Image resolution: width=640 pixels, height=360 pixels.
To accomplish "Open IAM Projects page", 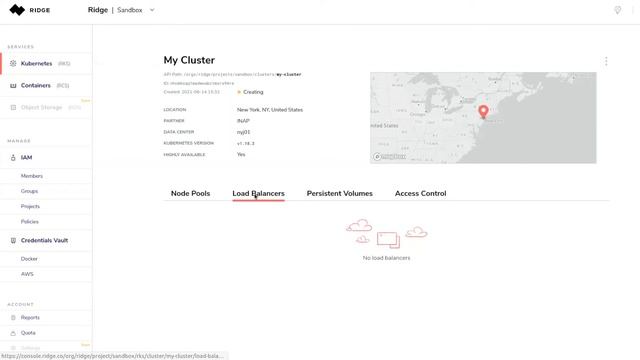I will pos(30,206).
